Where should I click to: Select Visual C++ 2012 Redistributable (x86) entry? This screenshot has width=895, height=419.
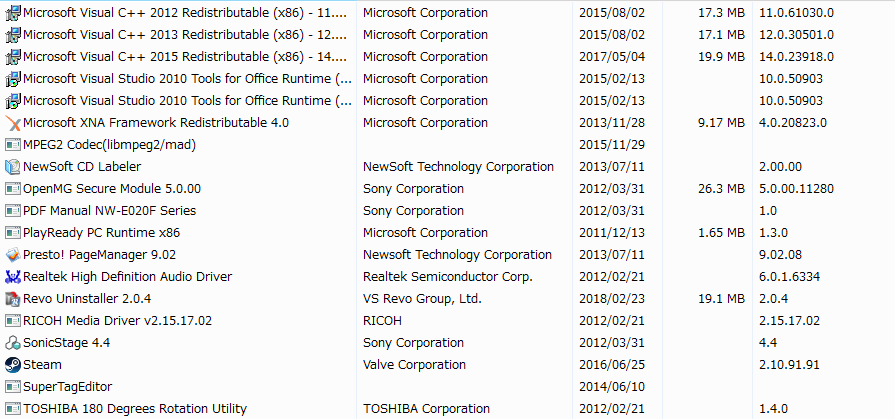click(x=185, y=13)
